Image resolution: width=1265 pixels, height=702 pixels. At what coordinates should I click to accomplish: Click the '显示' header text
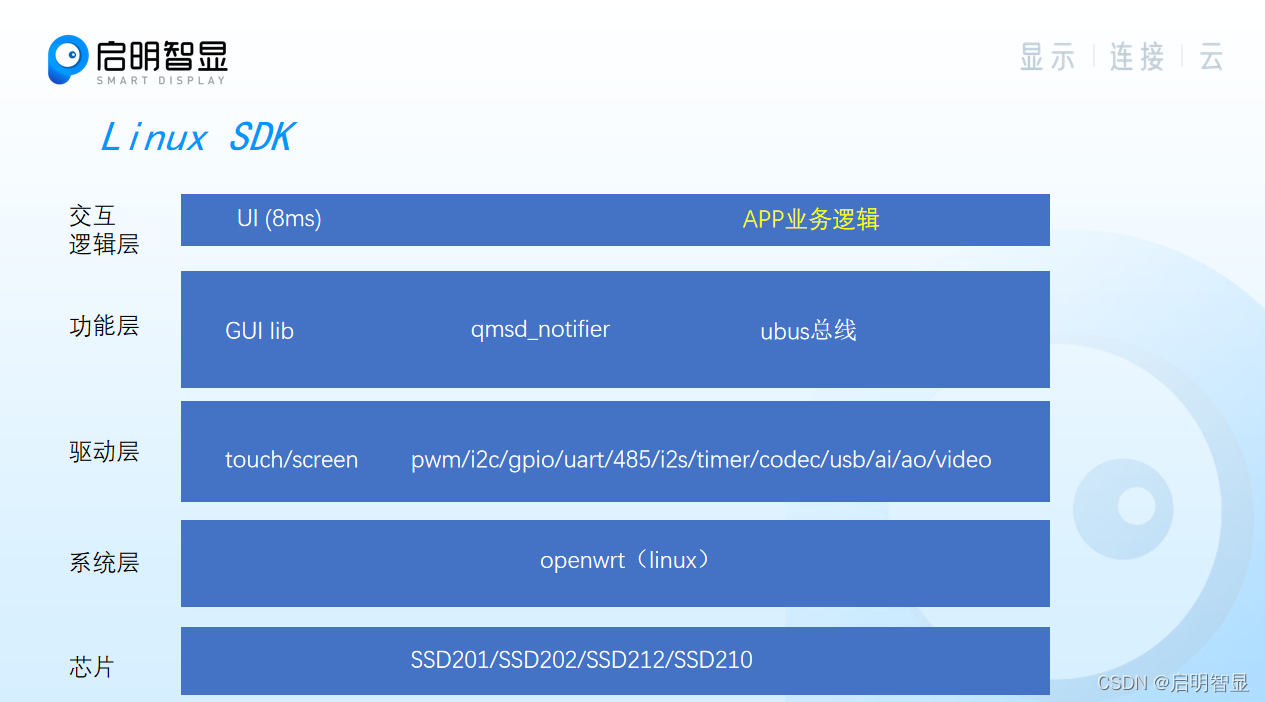[1047, 57]
